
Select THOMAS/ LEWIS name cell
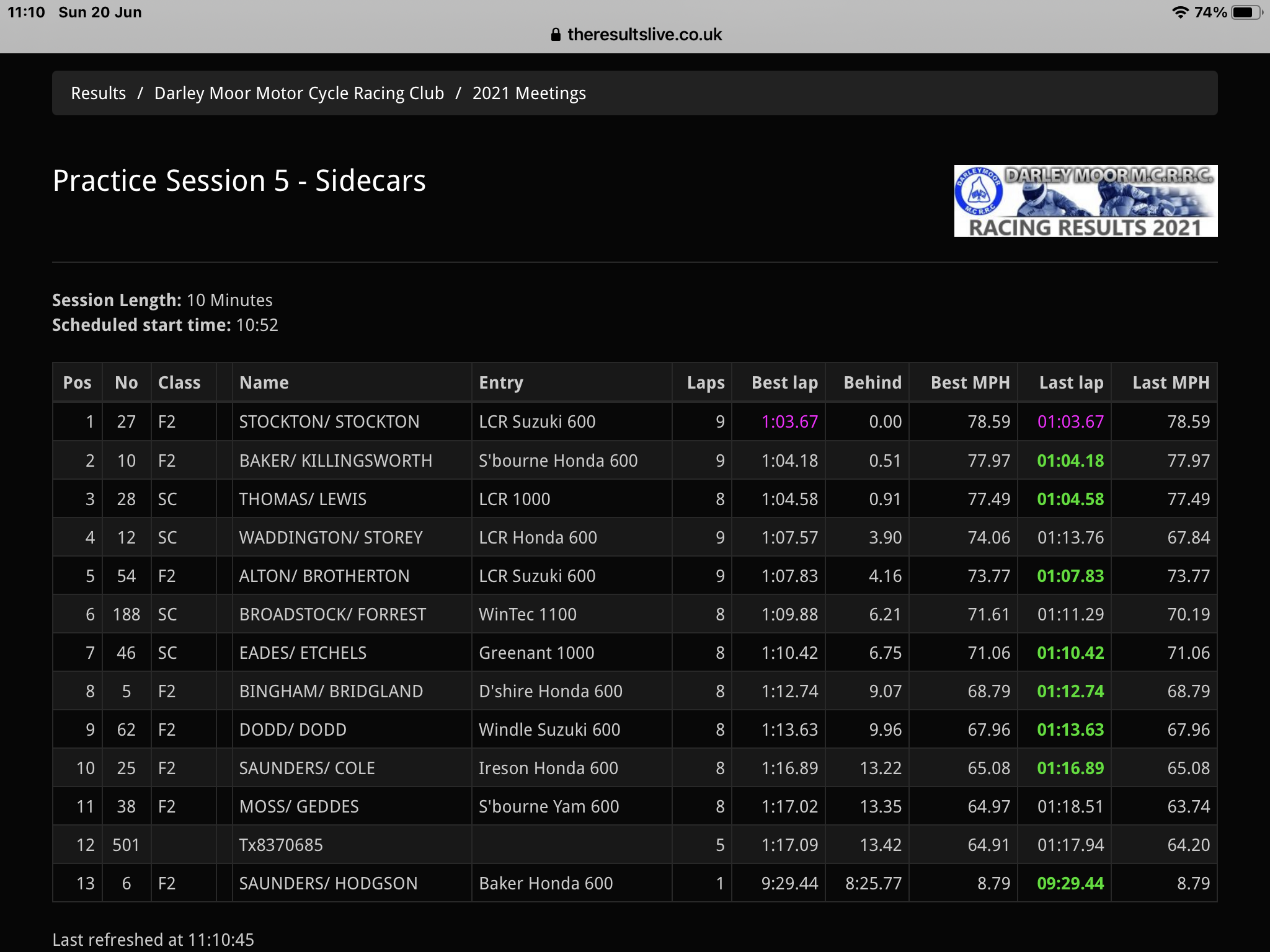pyautogui.click(x=352, y=499)
